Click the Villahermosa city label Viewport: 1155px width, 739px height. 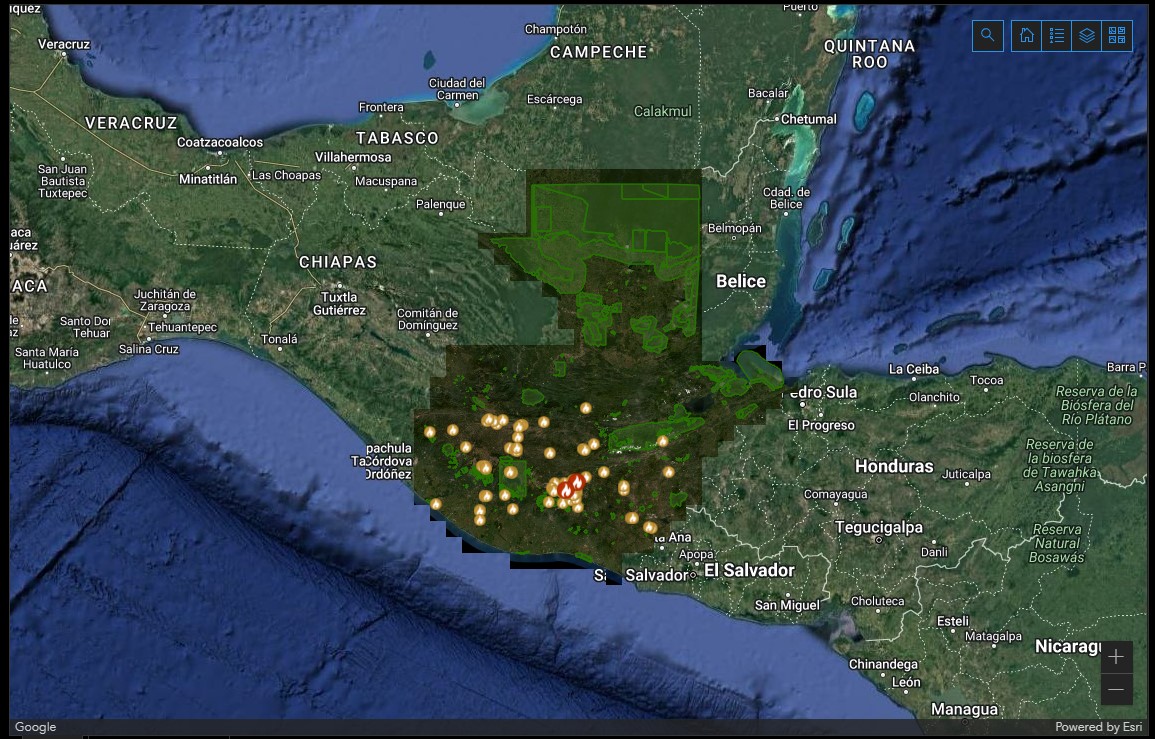tap(353, 158)
